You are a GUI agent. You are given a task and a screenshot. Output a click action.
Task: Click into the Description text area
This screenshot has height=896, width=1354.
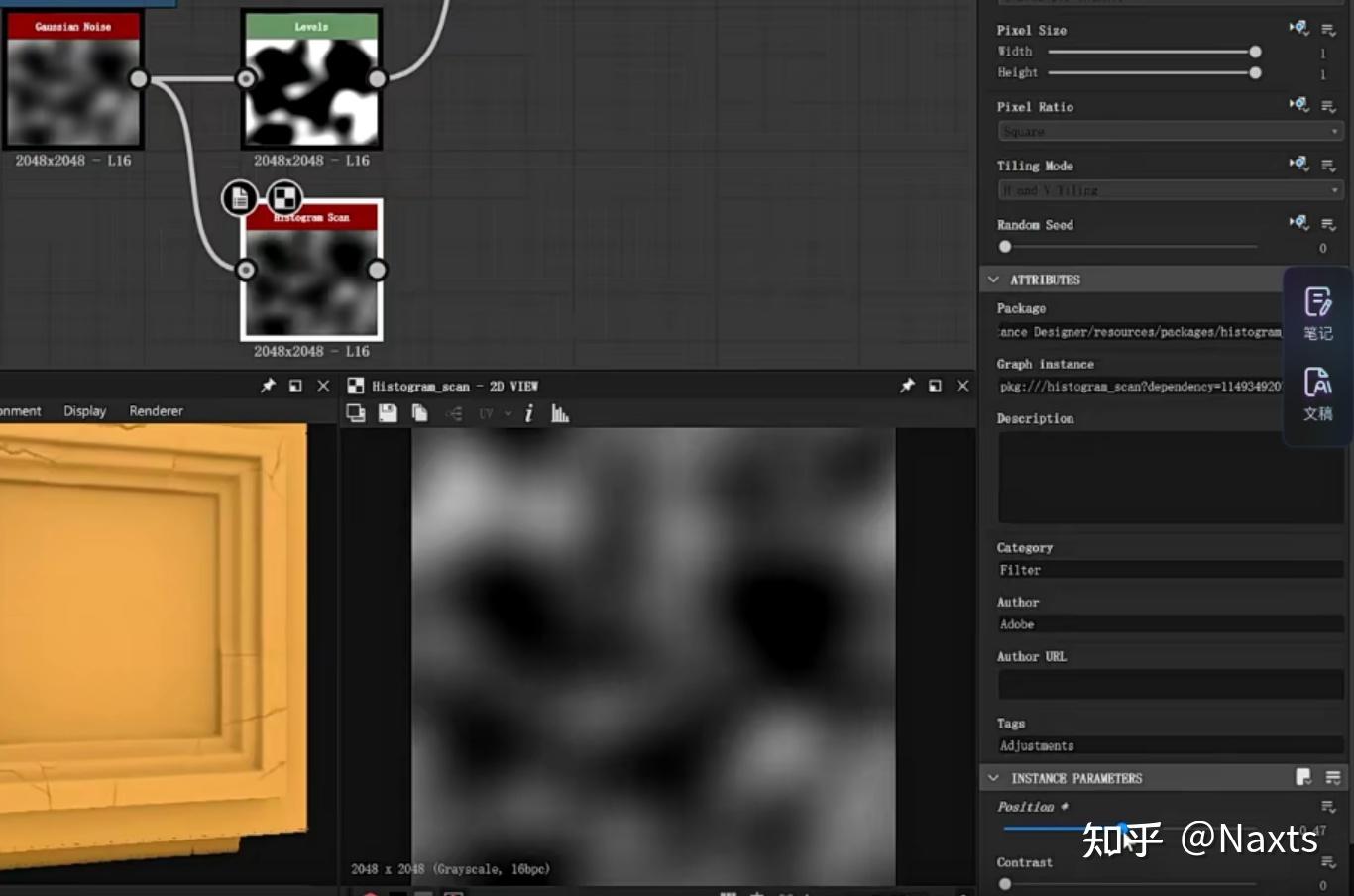(x=1171, y=478)
